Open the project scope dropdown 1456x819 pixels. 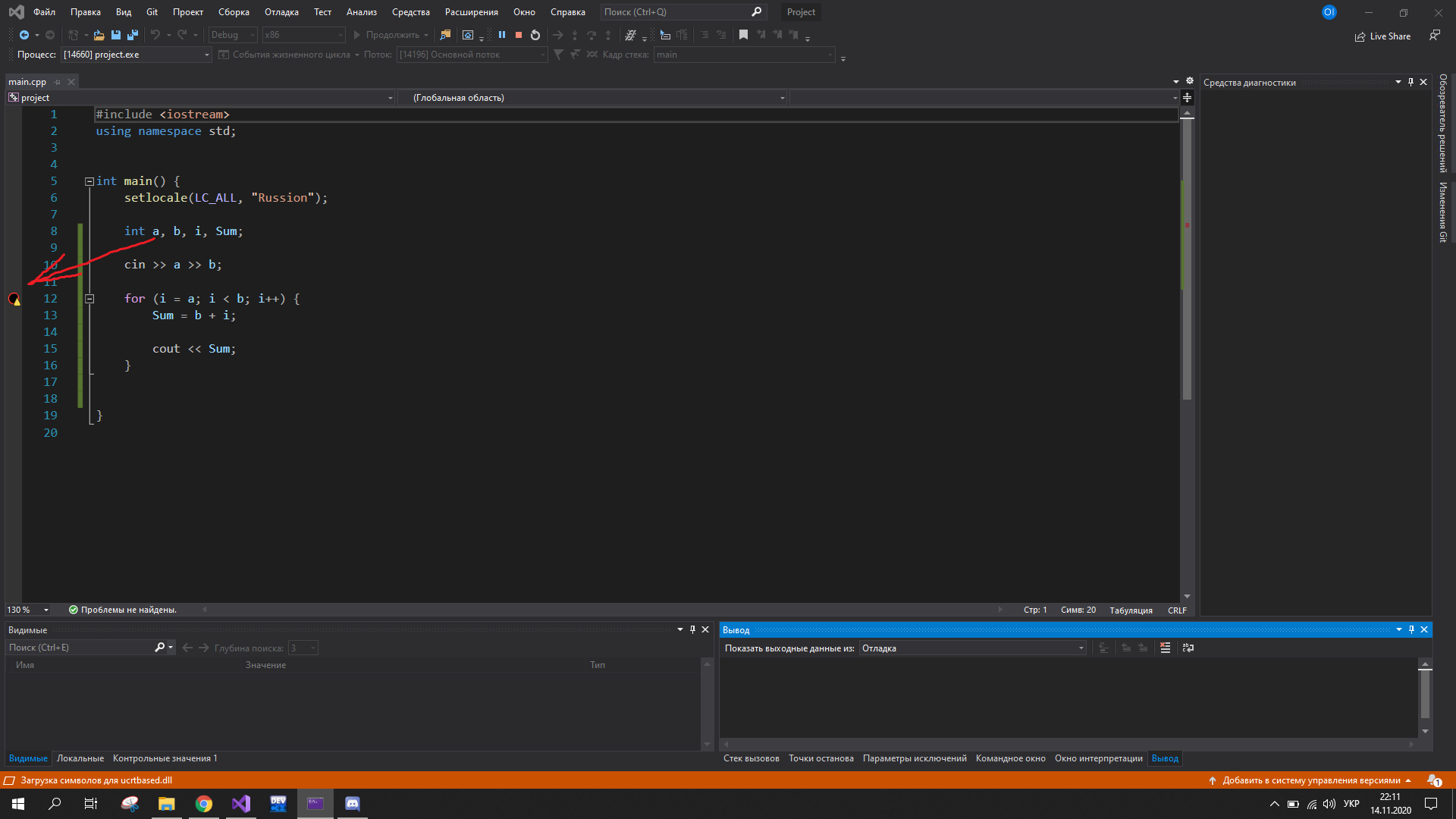tap(201, 98)
